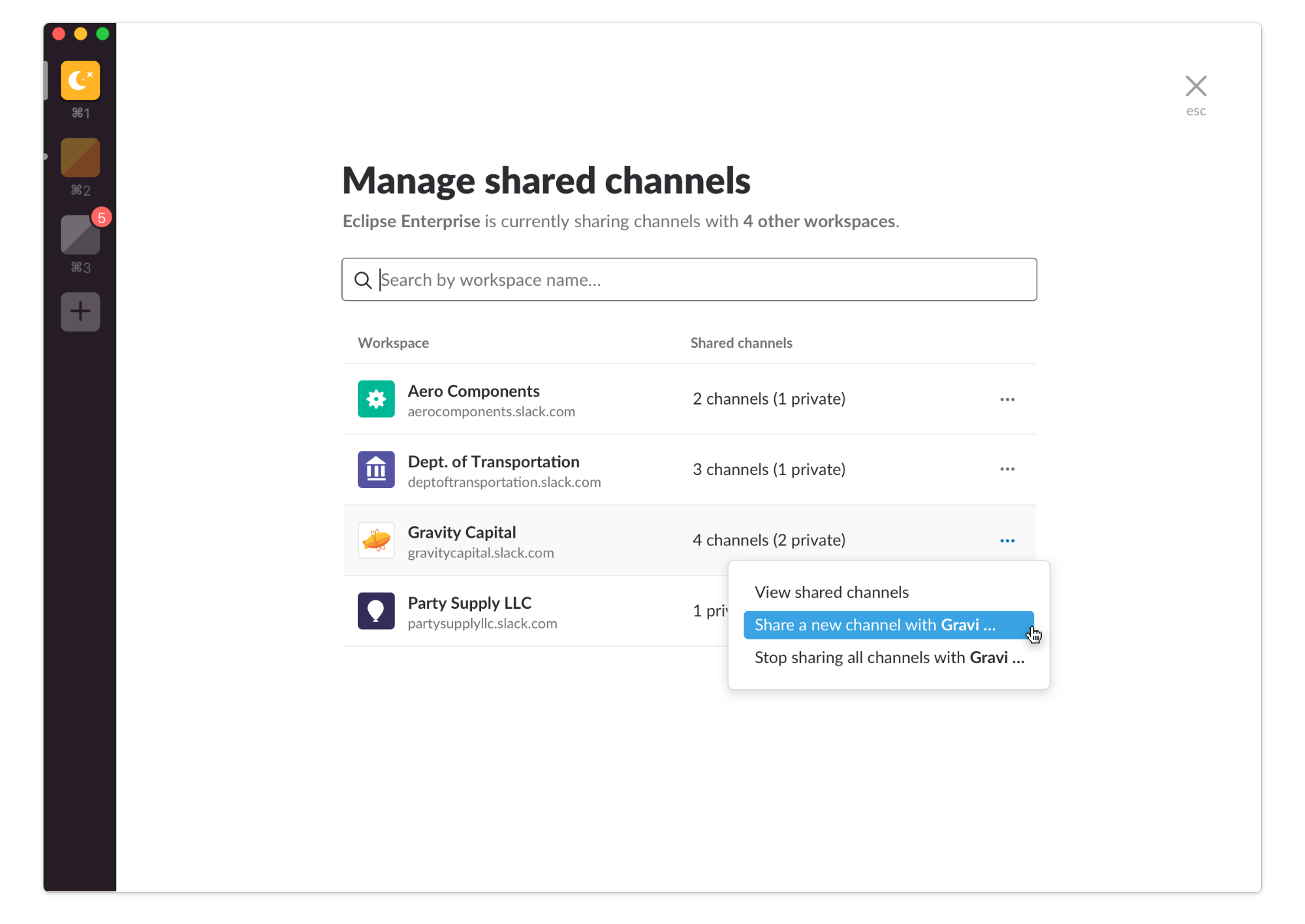Click the Manage shared channels heading
Viewport: 1305px width, 924px height.
click(546, 181)
